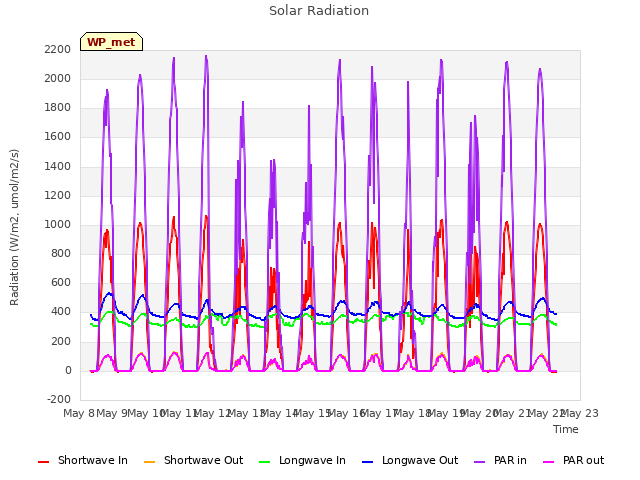Click the orange Shortwave Out legend swatch

149,462
